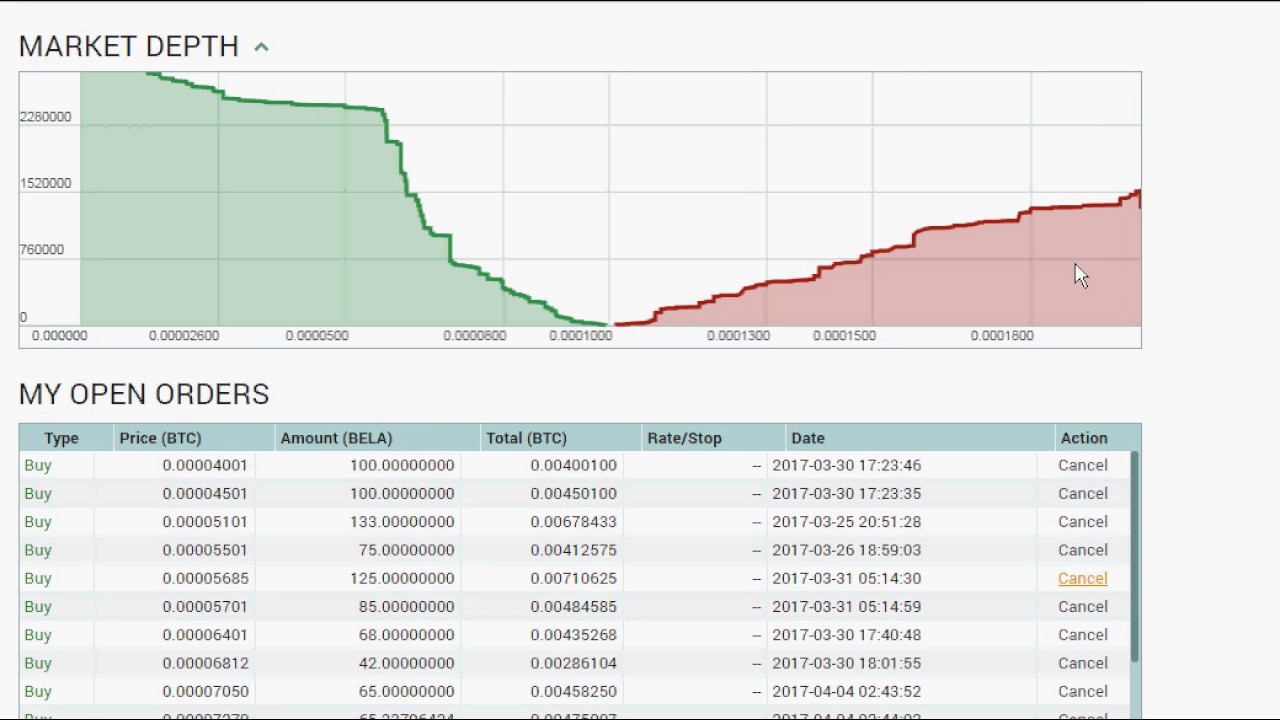This screenshot has width=1280, height=720.
Task: Cancel the 0.00007050 buy order
Action: pyautogui.click(x=1082, y=691)
